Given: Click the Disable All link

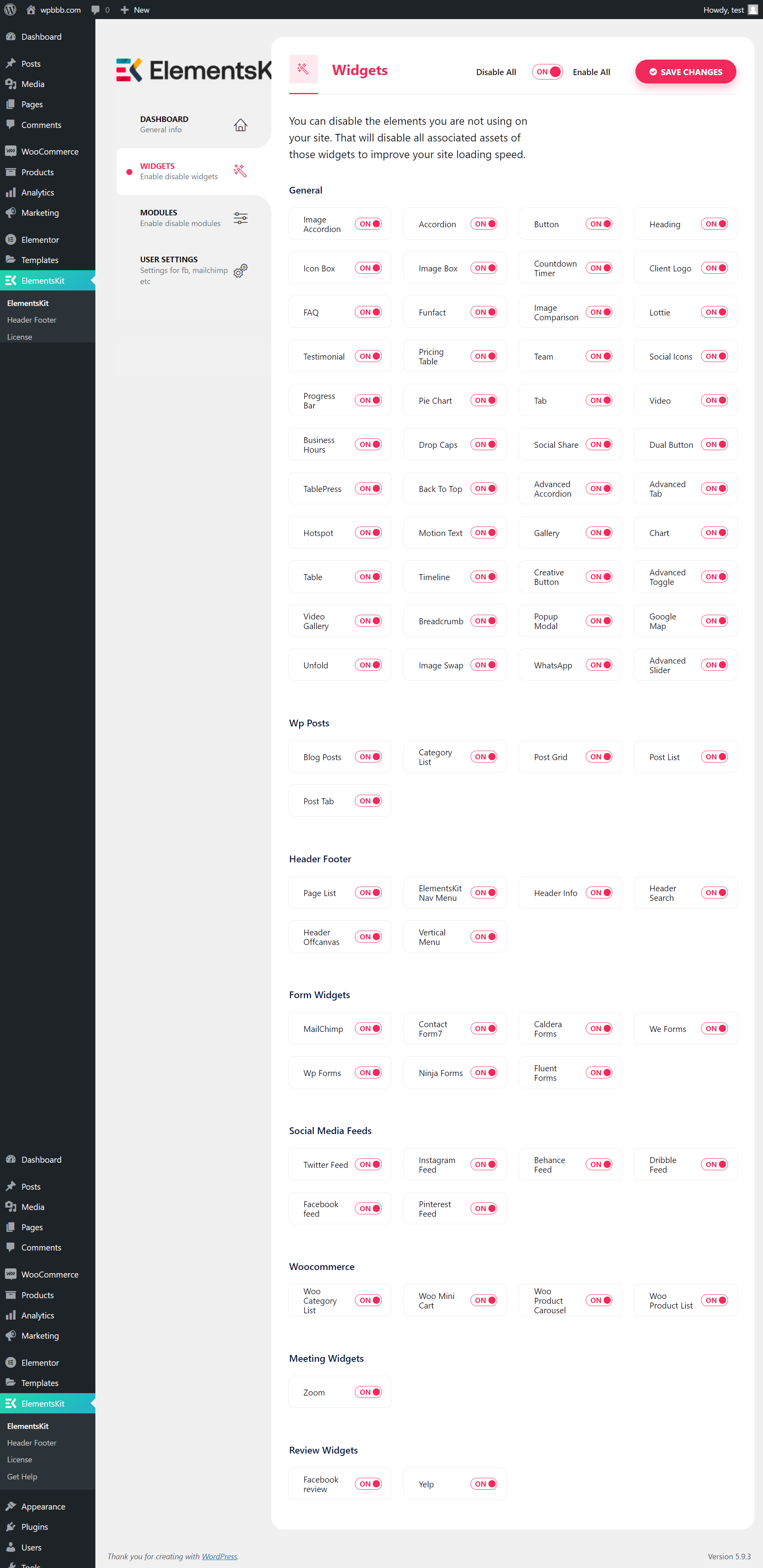Looking at the screenshot, I should tap(496, 72).
